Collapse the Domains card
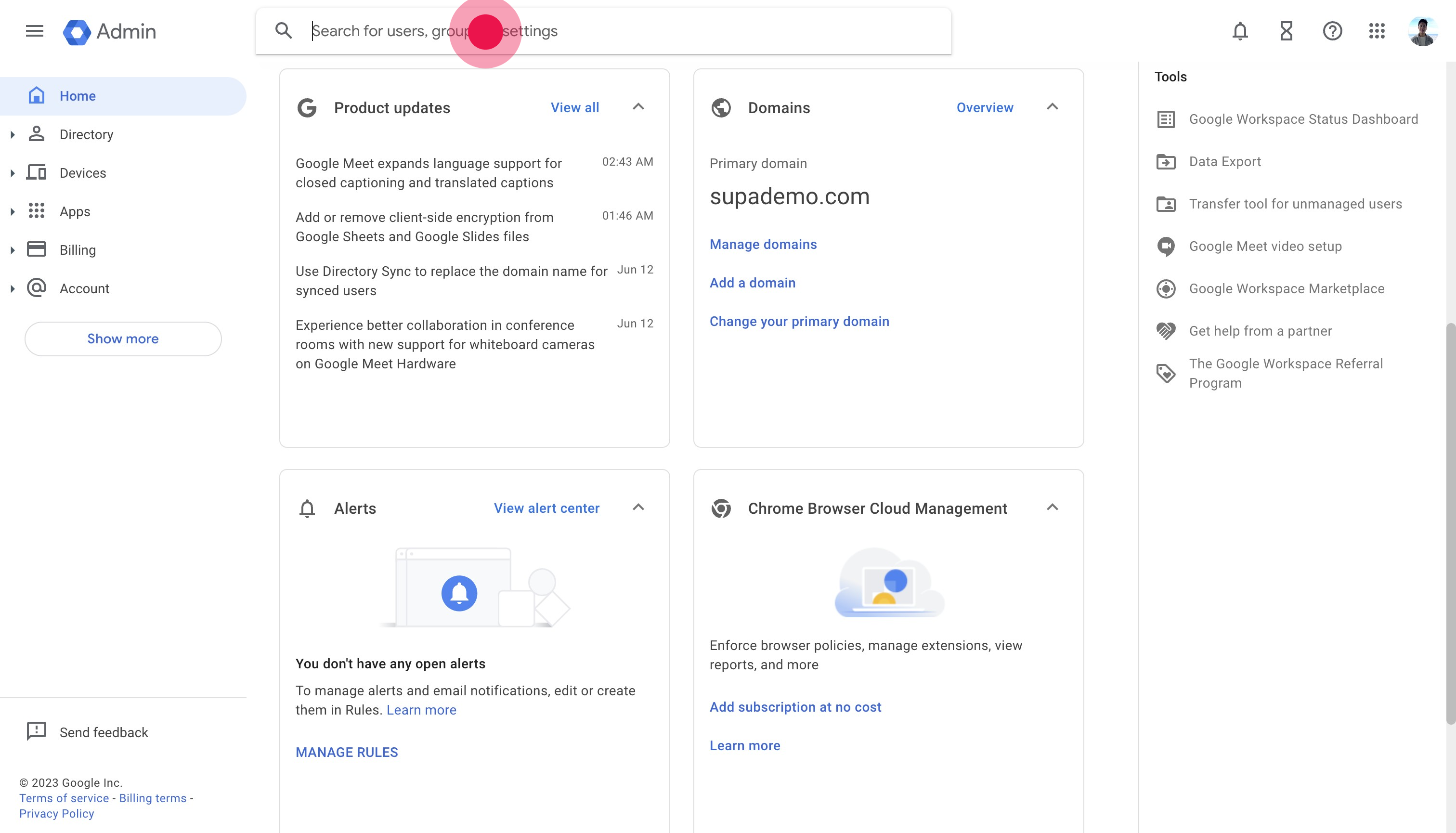 1053,107
